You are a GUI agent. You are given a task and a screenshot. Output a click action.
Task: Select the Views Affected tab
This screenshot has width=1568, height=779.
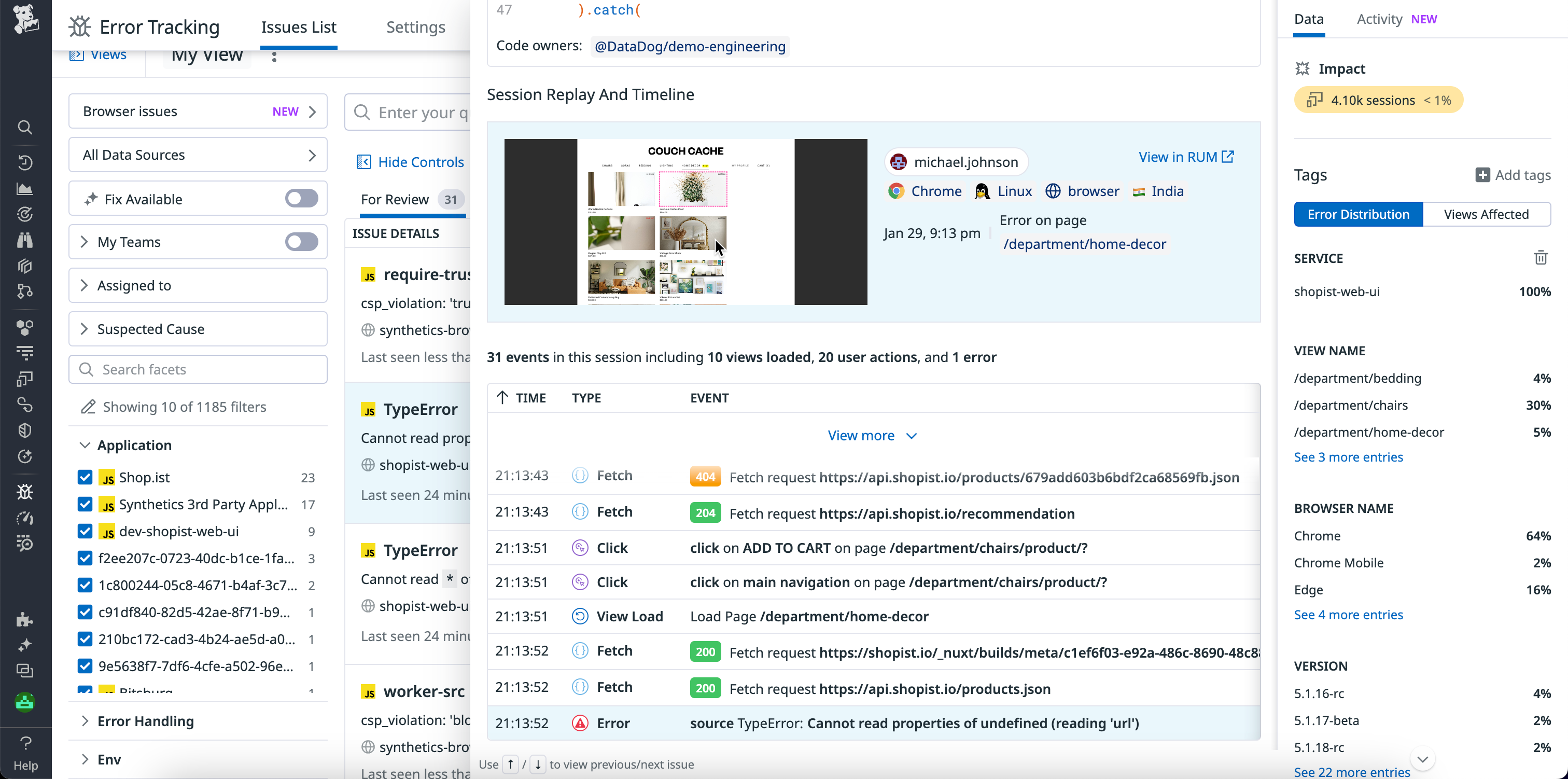click(1487, 214)
